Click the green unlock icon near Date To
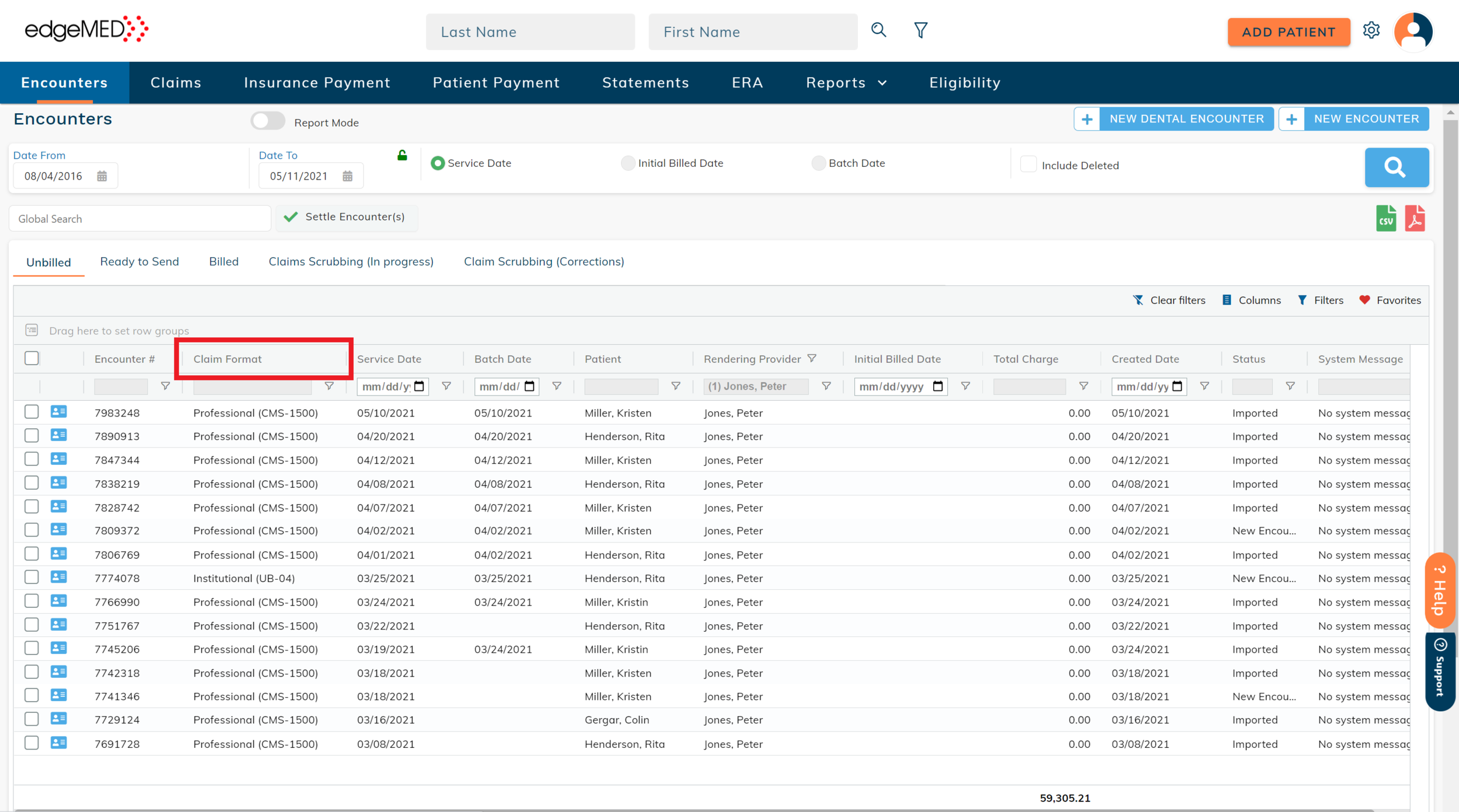1459x812 pixels. click(402, 155)
